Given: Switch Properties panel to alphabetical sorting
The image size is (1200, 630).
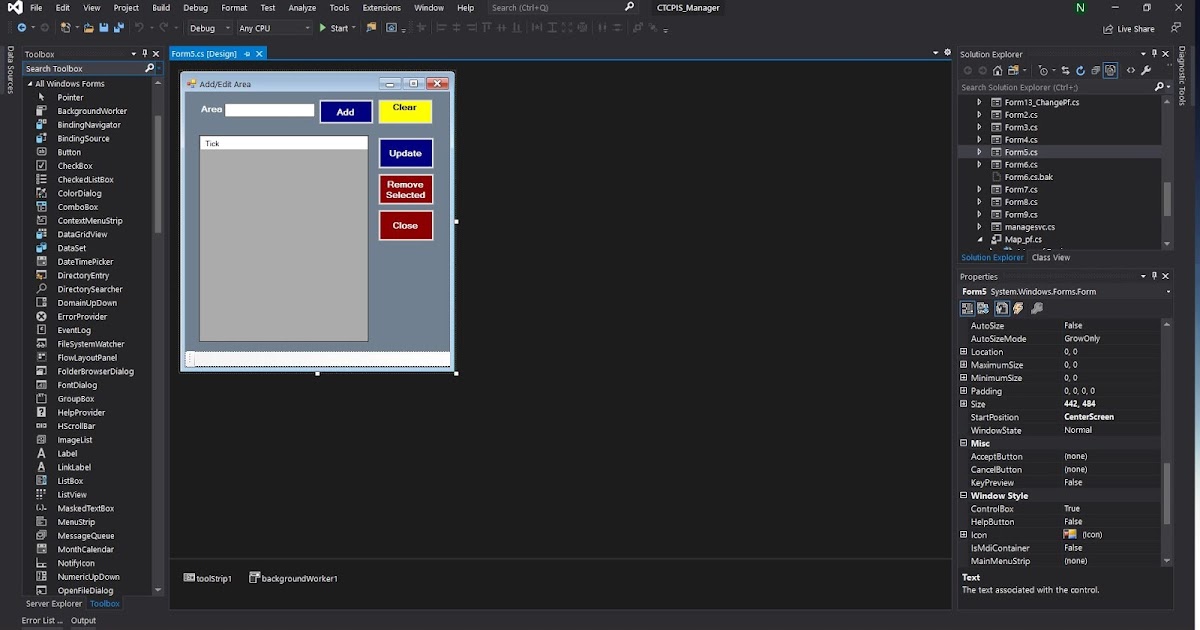Looking at the screenshot, I should tap(984, 308).
